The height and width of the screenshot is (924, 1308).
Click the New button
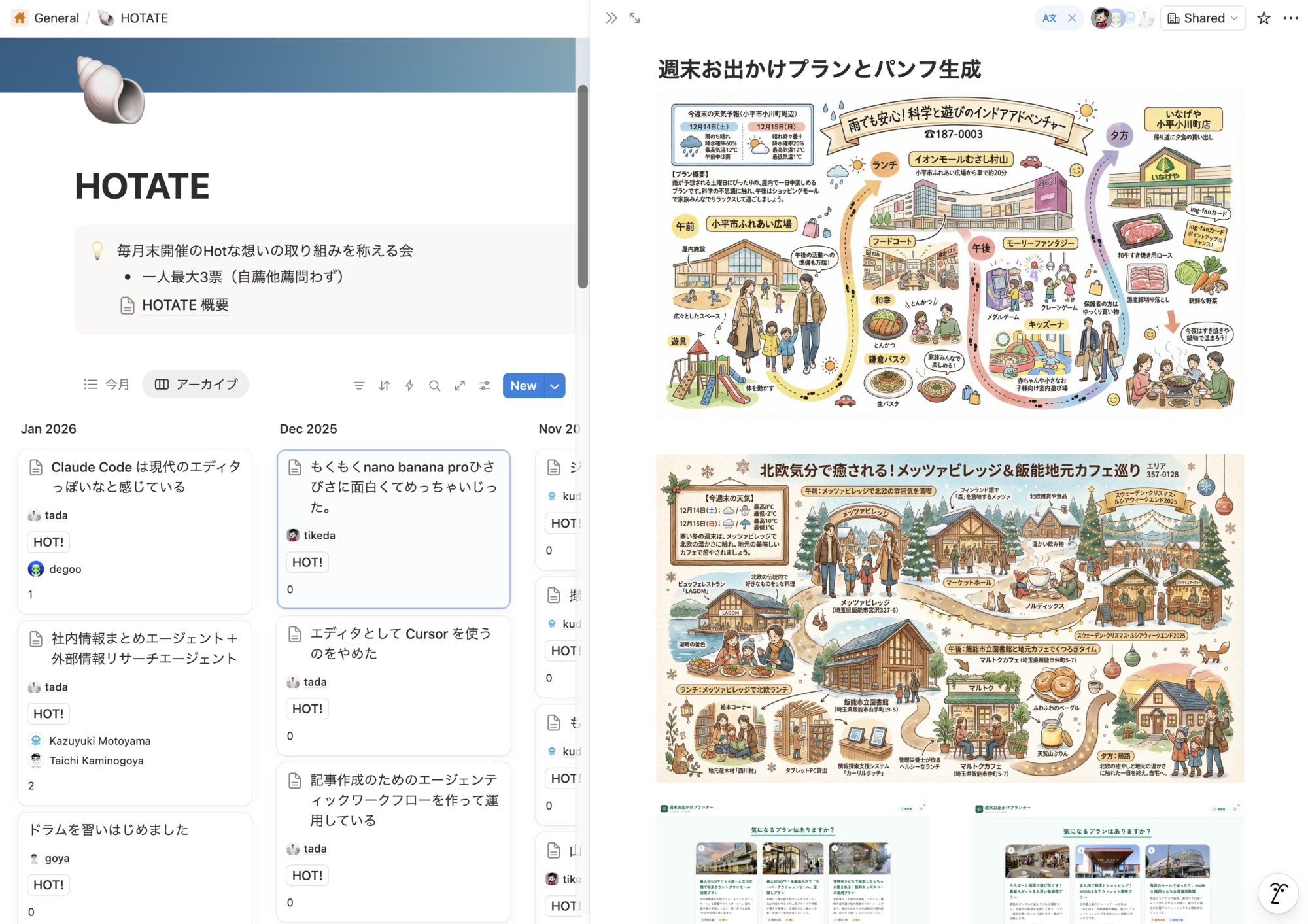tap(523, 386)
